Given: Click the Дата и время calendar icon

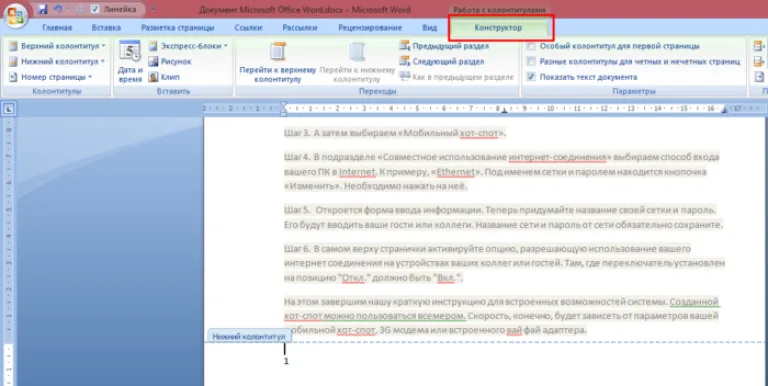Looking at the screenshot, I should pos(130,51).
